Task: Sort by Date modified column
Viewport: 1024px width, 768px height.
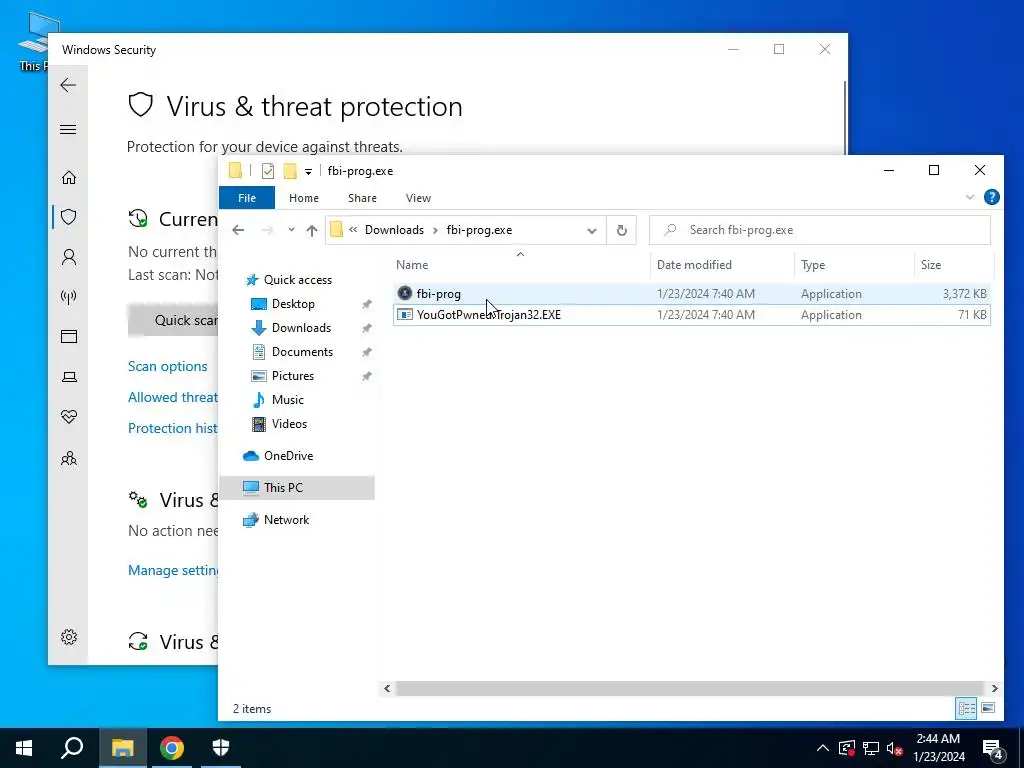Action: 723,264
